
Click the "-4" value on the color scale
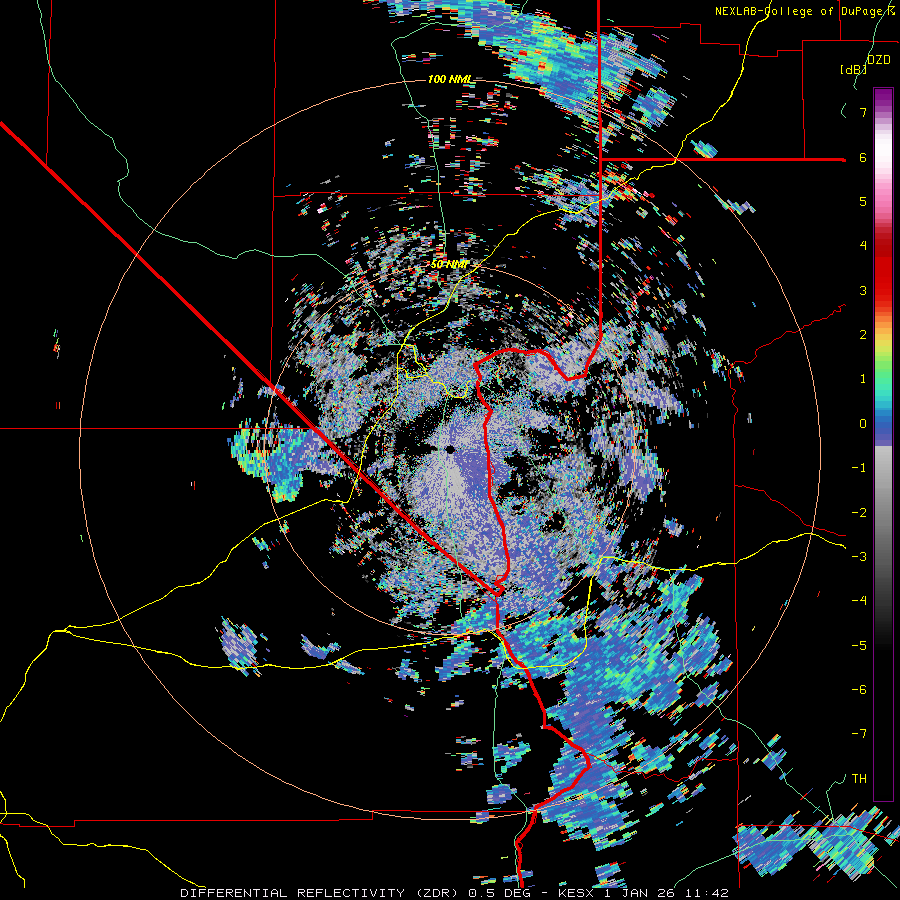(x=859, y=601)
